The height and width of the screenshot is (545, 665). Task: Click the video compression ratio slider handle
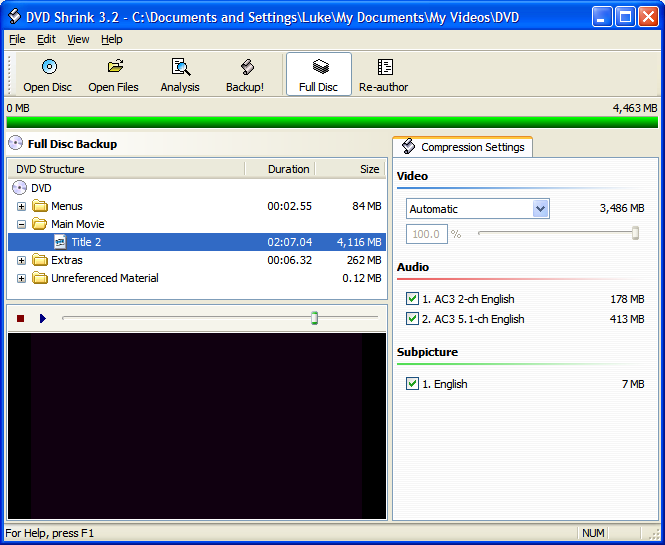pos(635,233)
